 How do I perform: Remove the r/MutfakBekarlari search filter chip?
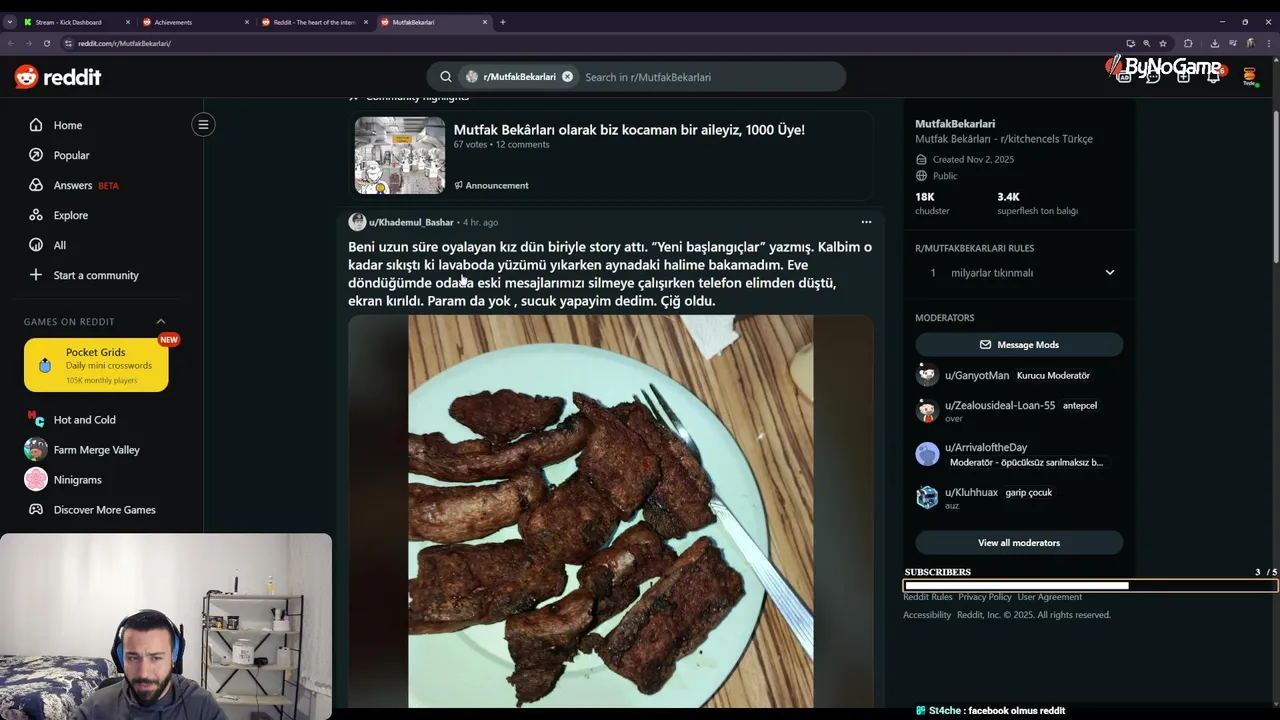[x=567, y=77]
